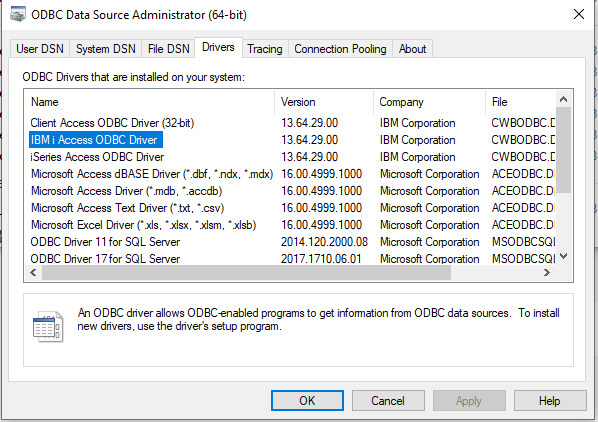Click file cell of ODBC Driver 11 row

[x=523, y=242]
